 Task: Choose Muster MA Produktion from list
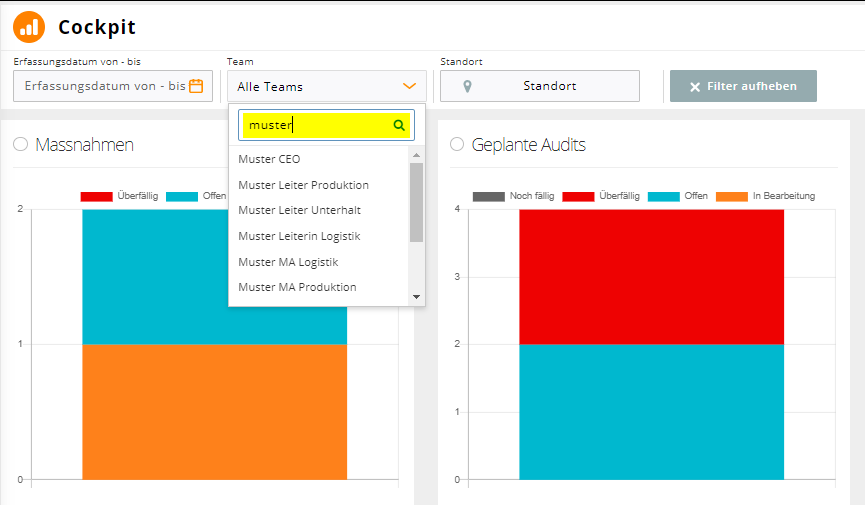tap(297, 287)
